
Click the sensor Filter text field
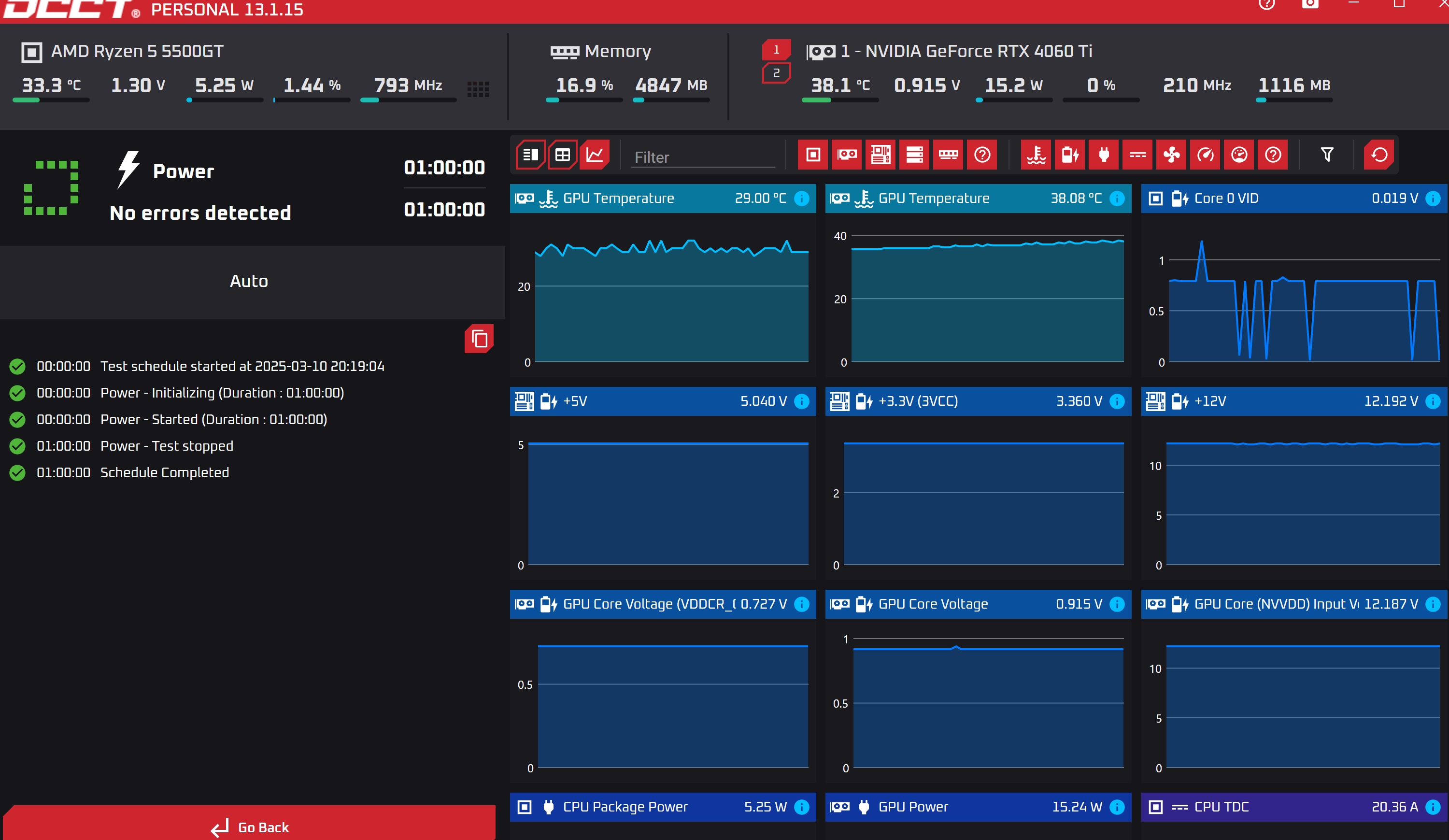point(703,157)
